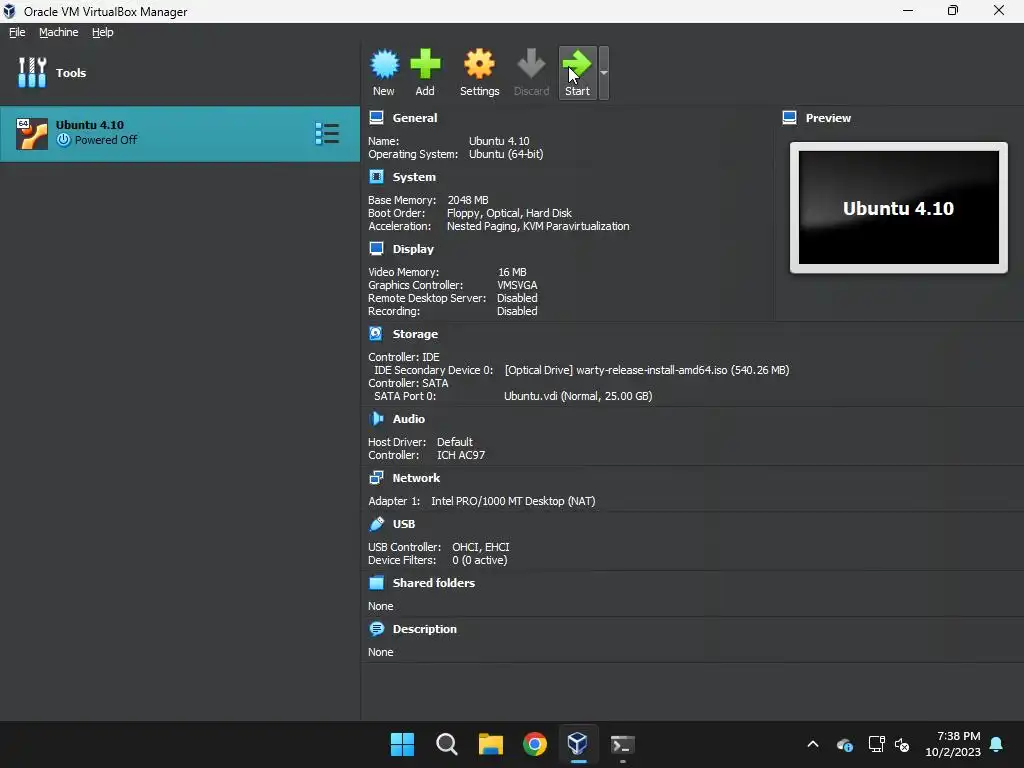
Task: Click the Storage disk icon
Action: 376,333
